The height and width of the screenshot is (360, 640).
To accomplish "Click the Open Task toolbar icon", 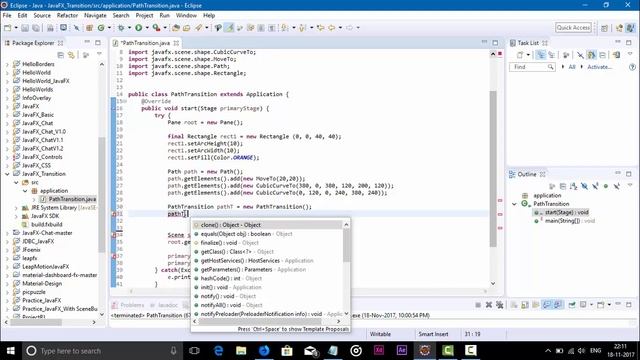I will (x=187, y=28).
